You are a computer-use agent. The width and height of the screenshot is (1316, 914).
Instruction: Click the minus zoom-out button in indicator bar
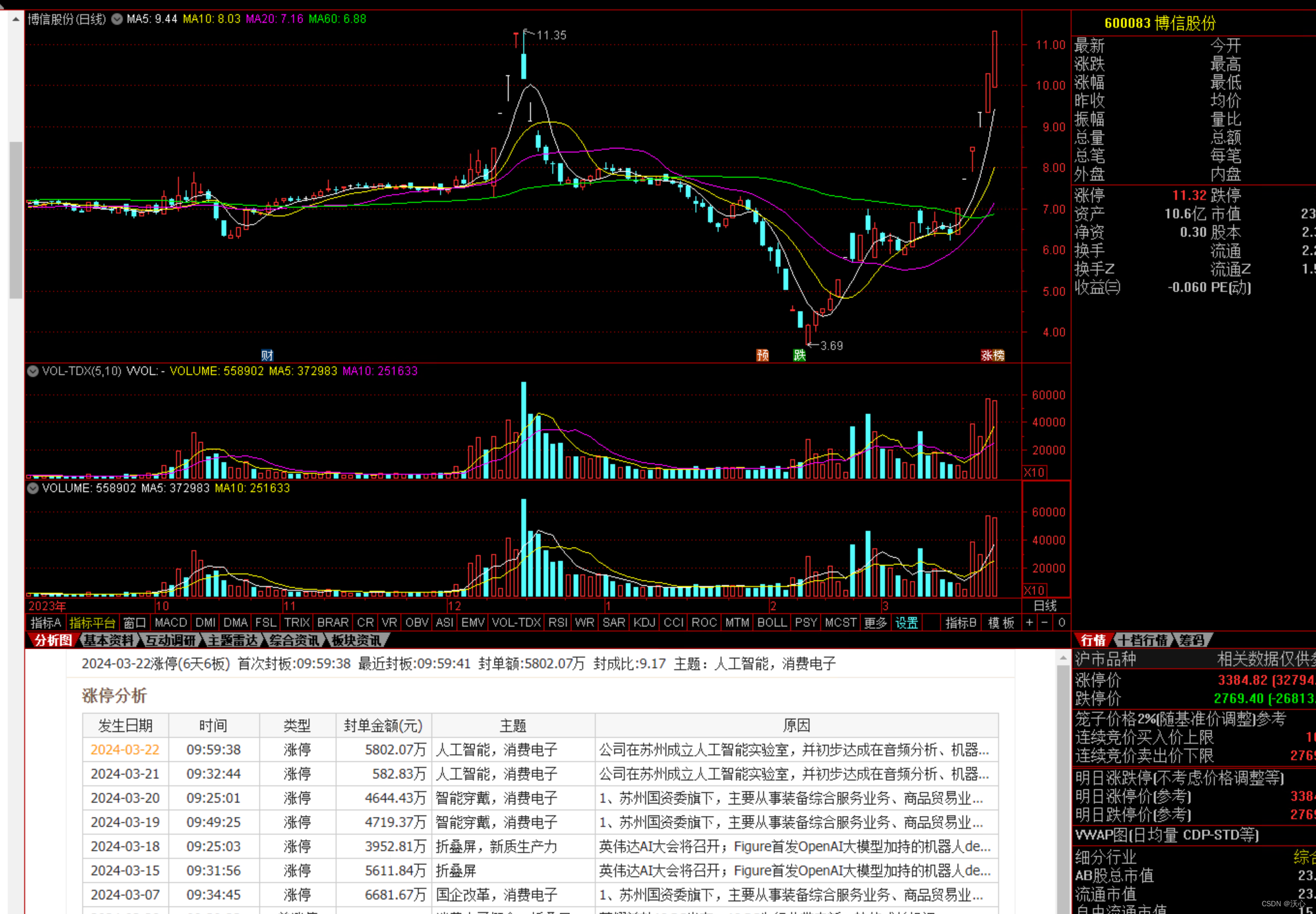(x=1045, y=622)
